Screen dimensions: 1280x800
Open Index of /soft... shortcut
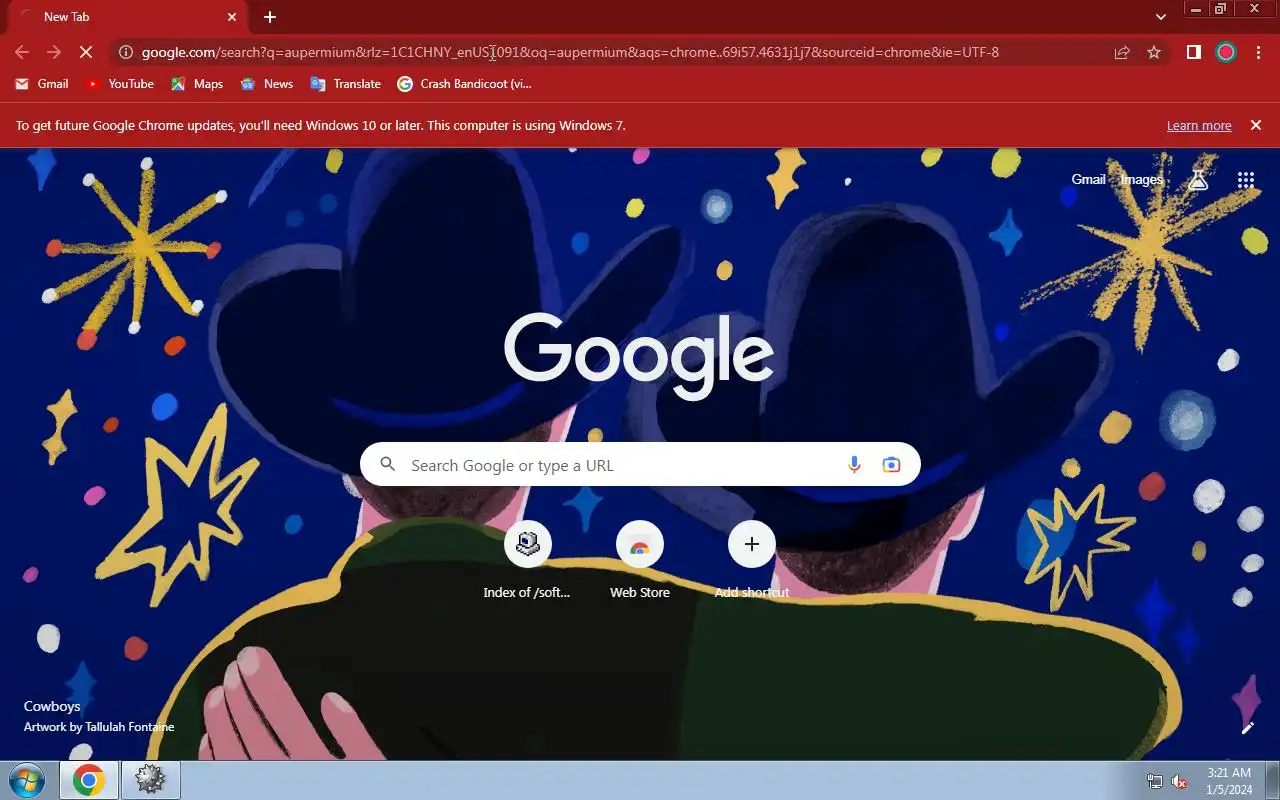pyautogui.click(x=527, y=560)
